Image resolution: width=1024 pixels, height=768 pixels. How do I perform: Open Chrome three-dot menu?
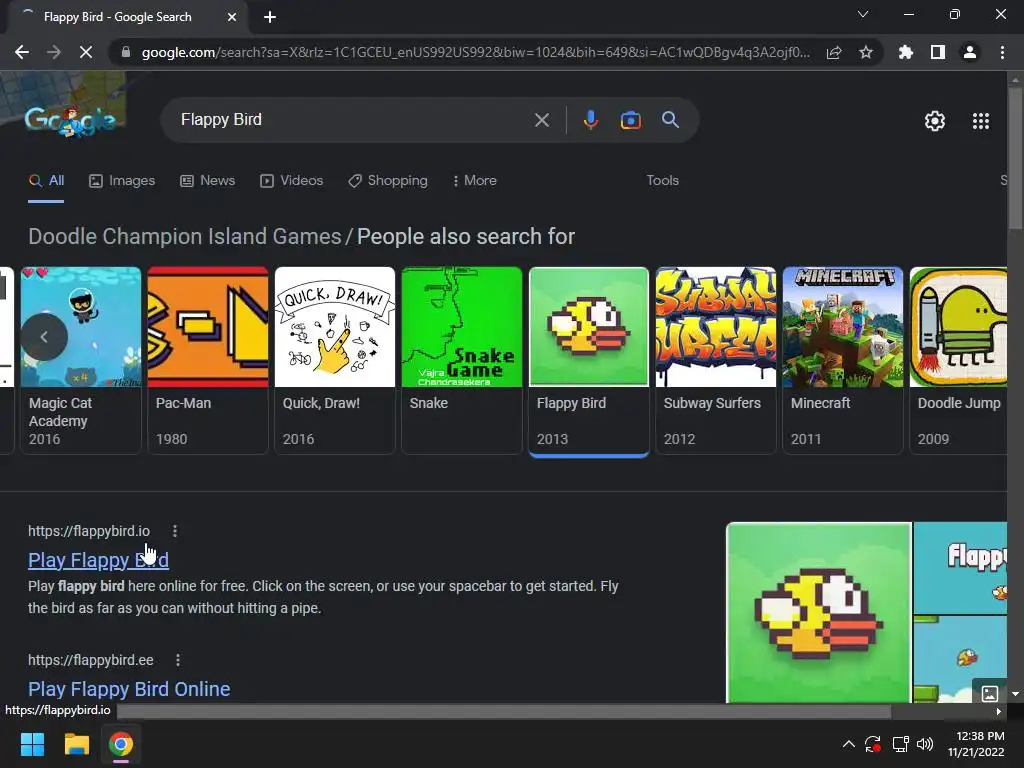tap(1002, 52)
